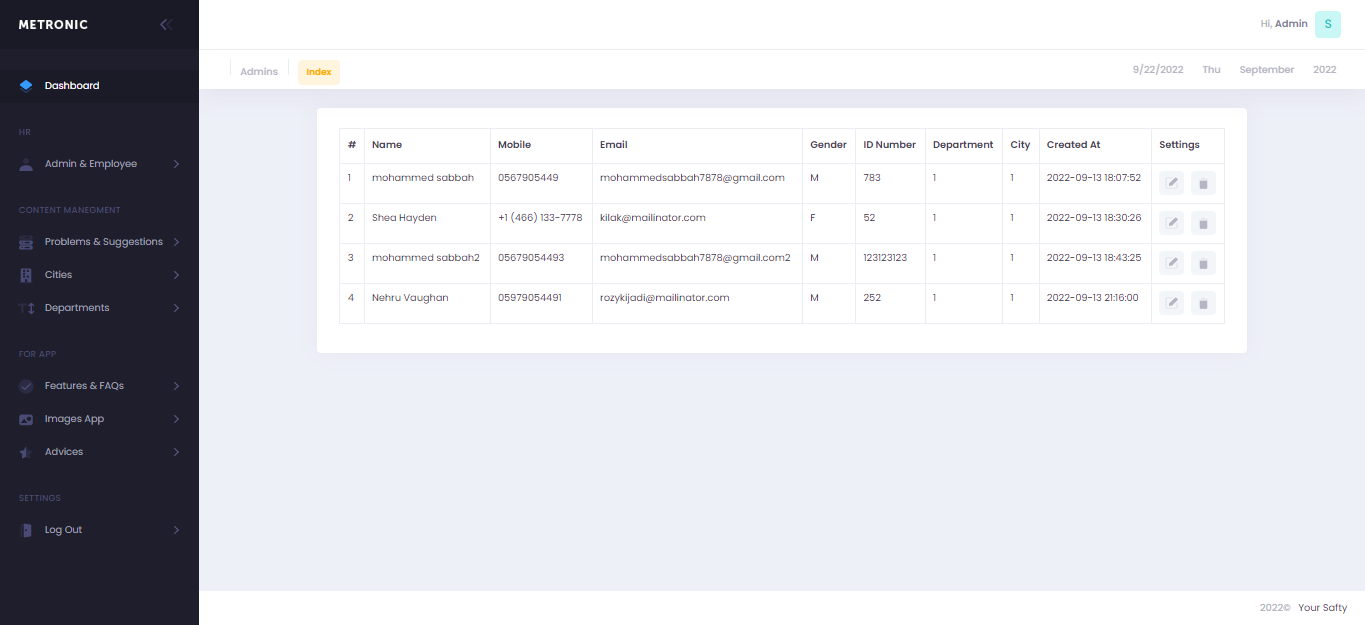The image size is (1365, 625).
Task: Click the METRONIC logo text
Action: [x=53, y=25]
